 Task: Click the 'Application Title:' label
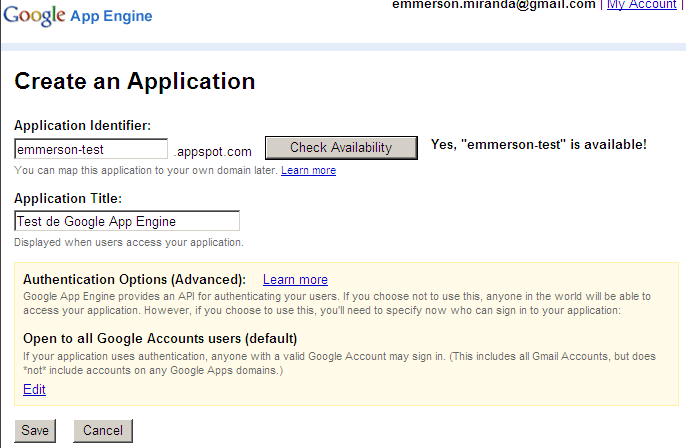pyautogui.click(x=68, y=199)
